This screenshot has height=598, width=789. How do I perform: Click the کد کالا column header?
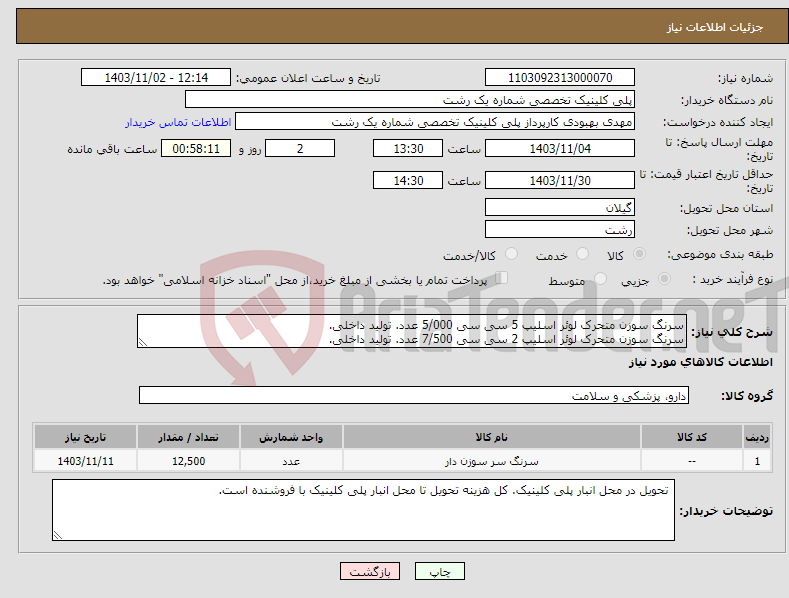tap(692, 437)
